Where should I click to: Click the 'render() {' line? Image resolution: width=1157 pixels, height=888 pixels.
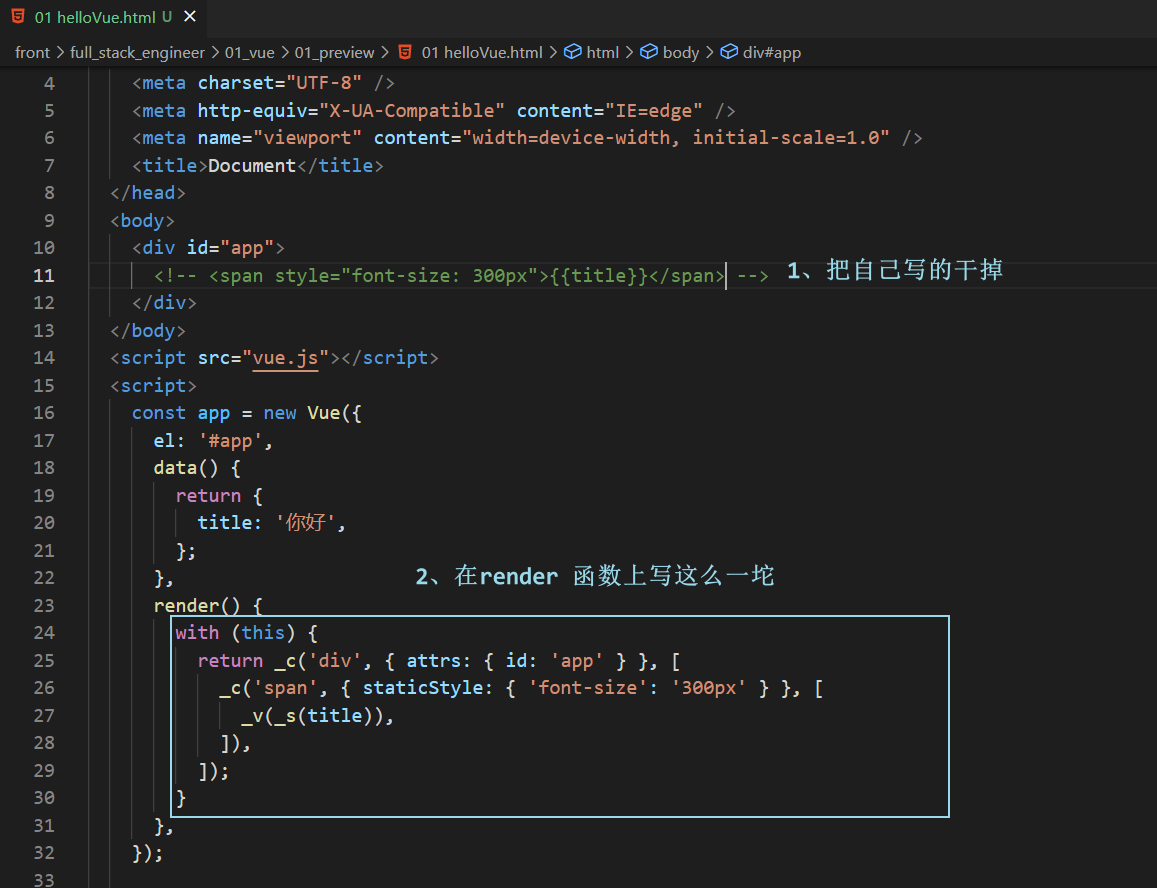click(207, 605)
